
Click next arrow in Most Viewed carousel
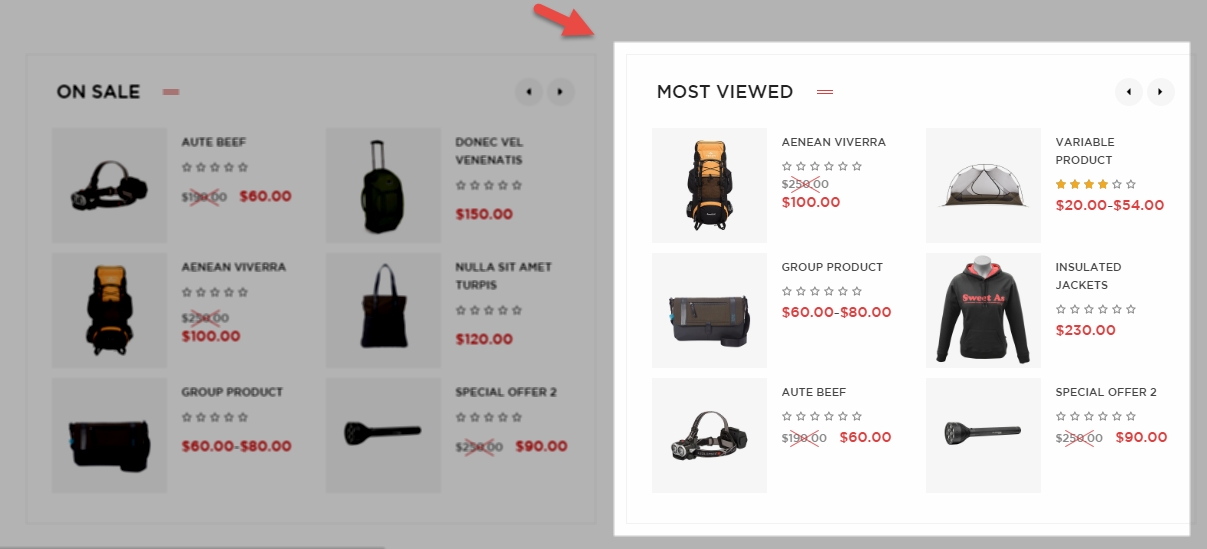click(1161, 92)
